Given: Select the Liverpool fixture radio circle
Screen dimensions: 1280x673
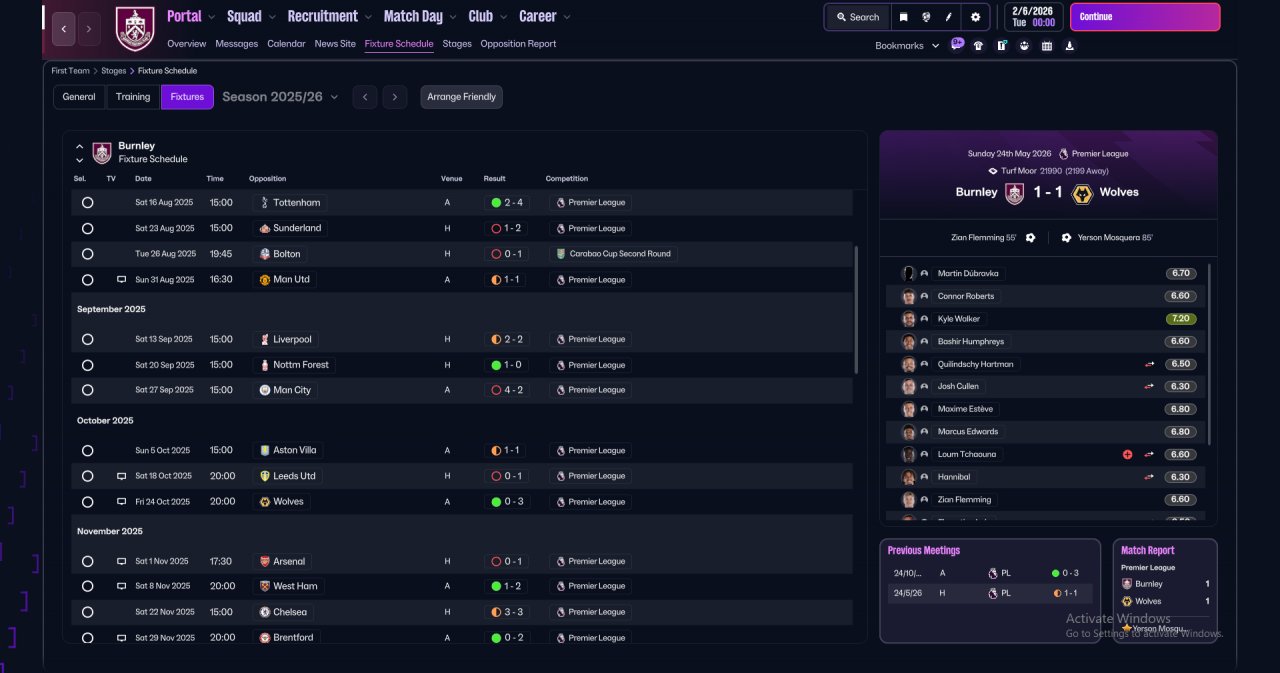Looking at the screenshot, I should click(x=87, y=339).
